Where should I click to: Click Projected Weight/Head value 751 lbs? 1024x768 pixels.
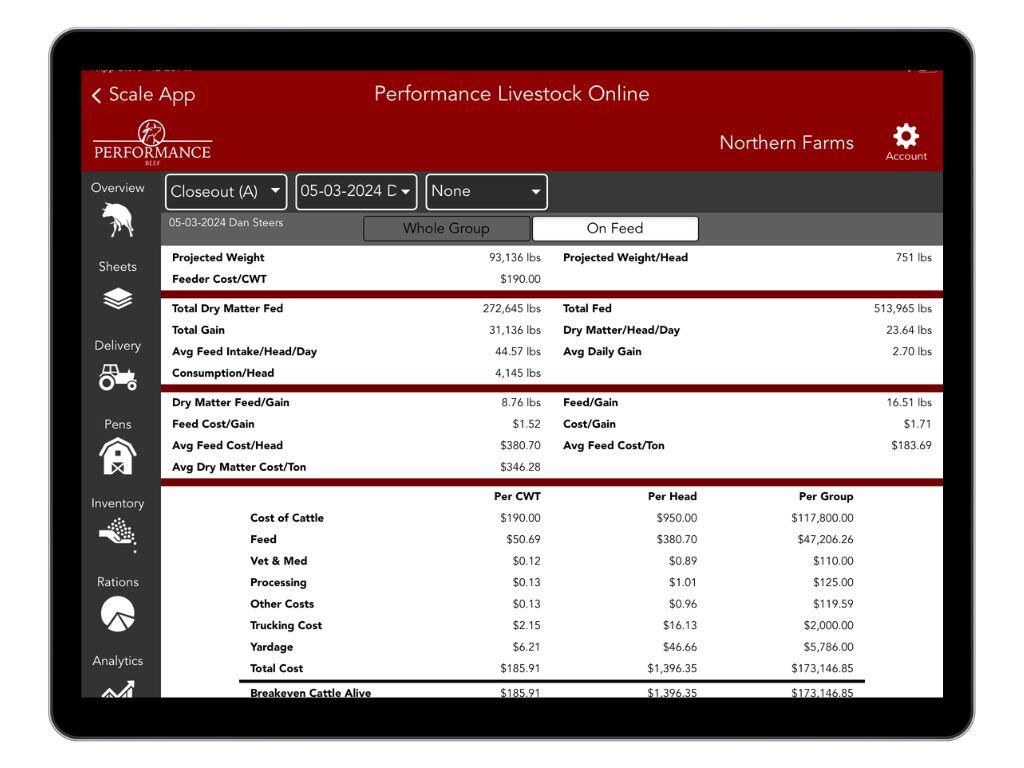pyautogui.click(x=914, y=257)
